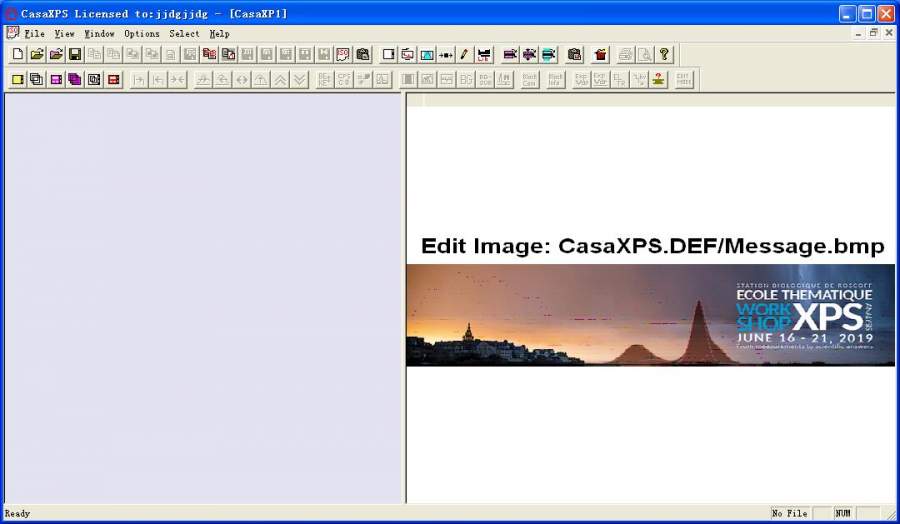This screenshot has width=900, height=524.
Task: Click the dark pages icon beside red pages
Action: [x=228, y=55]
